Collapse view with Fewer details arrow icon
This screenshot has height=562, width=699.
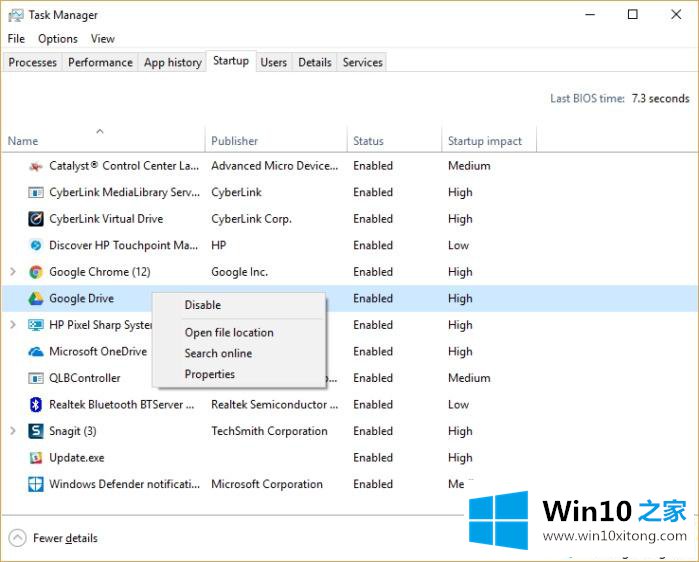coord(17,538)
